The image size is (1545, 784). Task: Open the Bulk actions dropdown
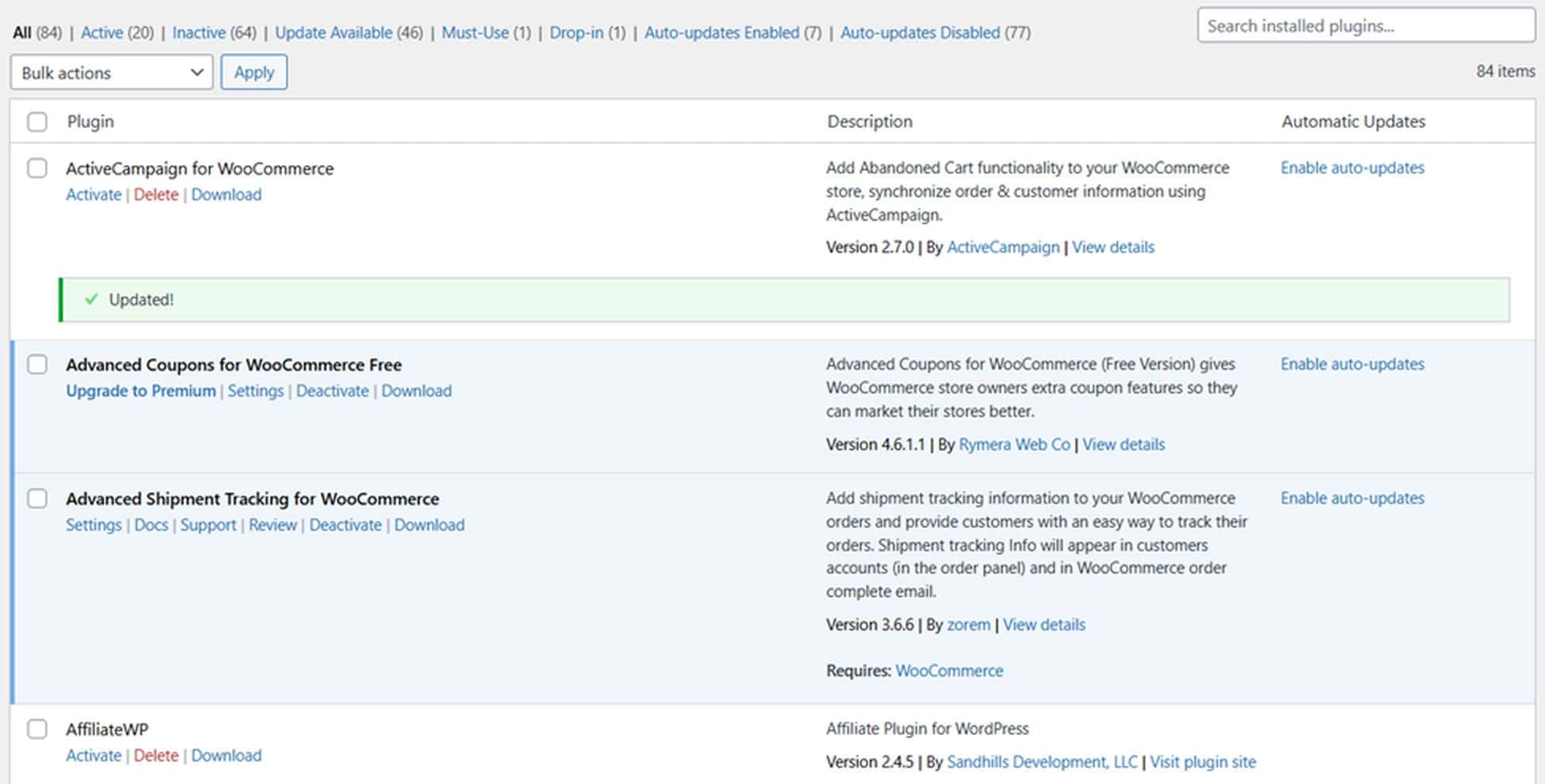[x=111, y=72]
